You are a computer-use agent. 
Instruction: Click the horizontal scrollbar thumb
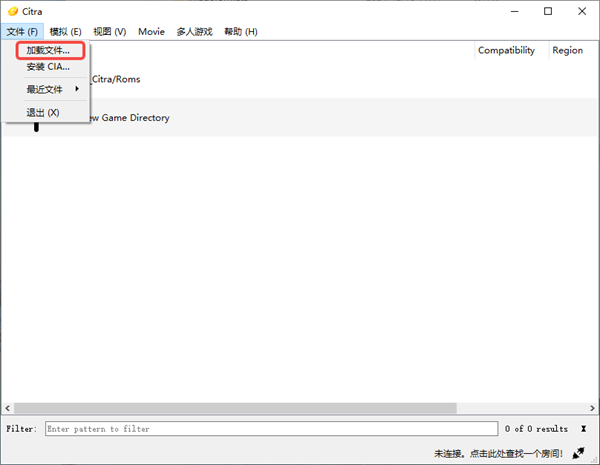tap(235, 408)
